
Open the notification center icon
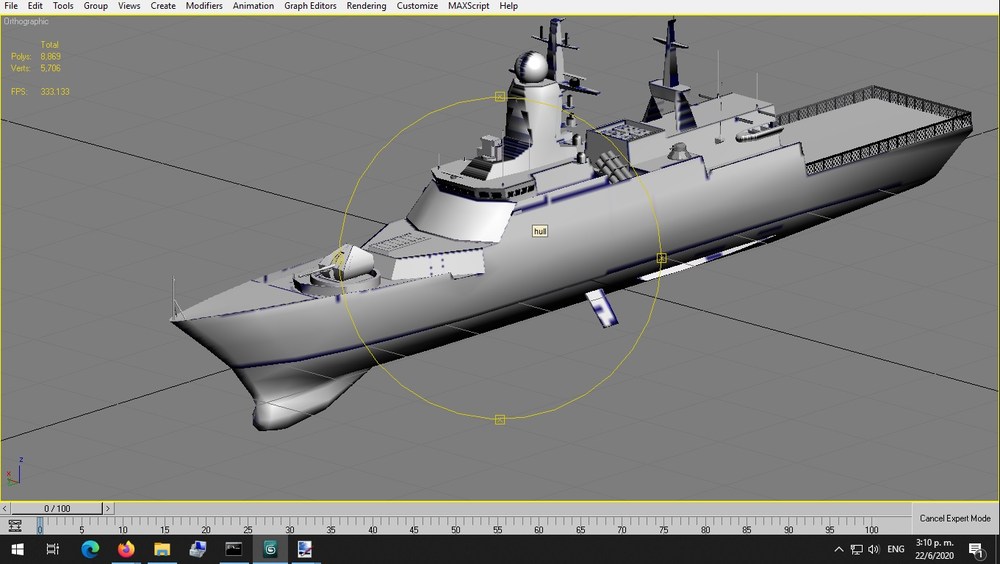[x=975, y=549]
